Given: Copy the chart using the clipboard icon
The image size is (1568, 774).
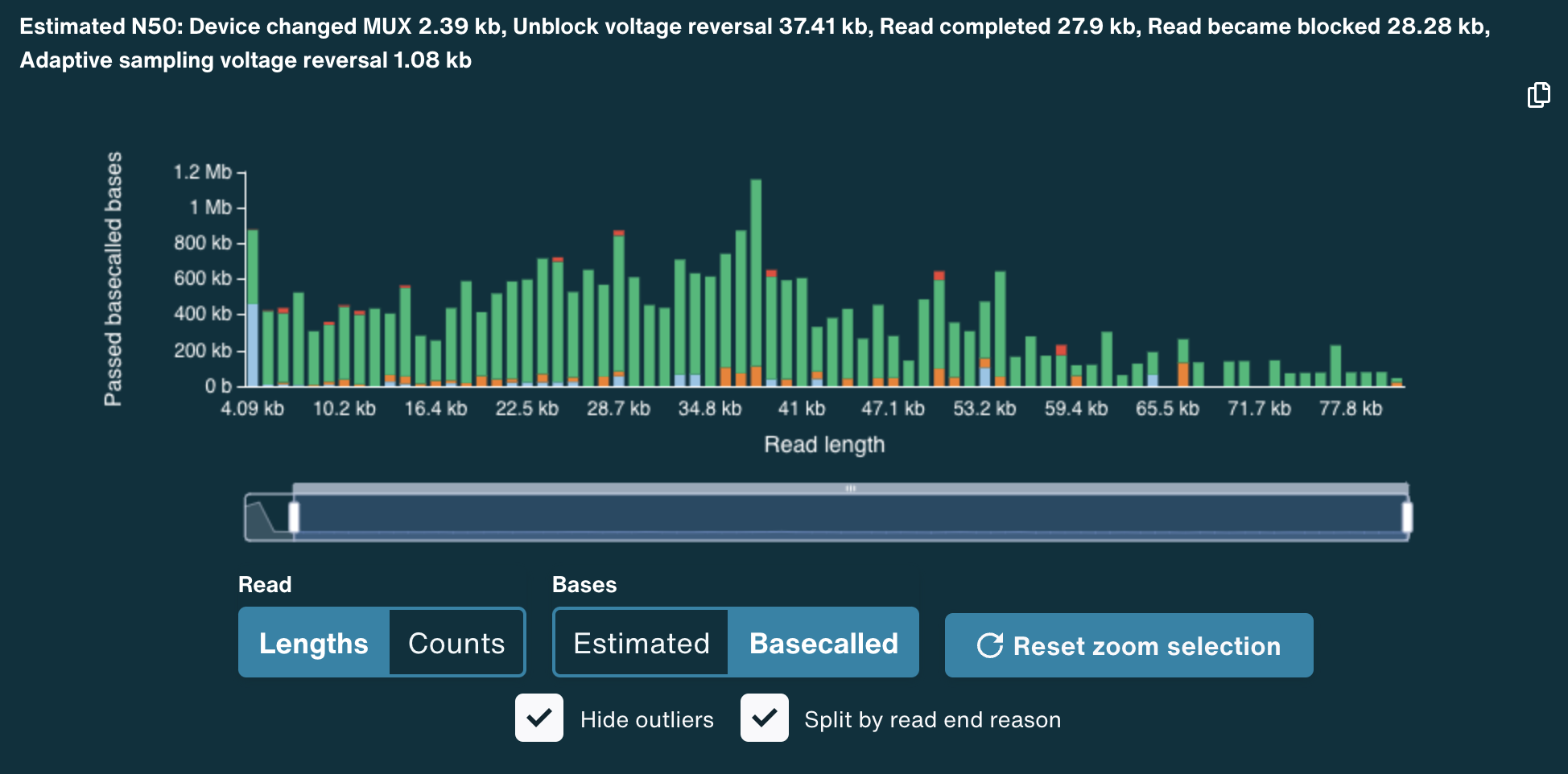Looking at the screenshot, I should click(1538, 95).
